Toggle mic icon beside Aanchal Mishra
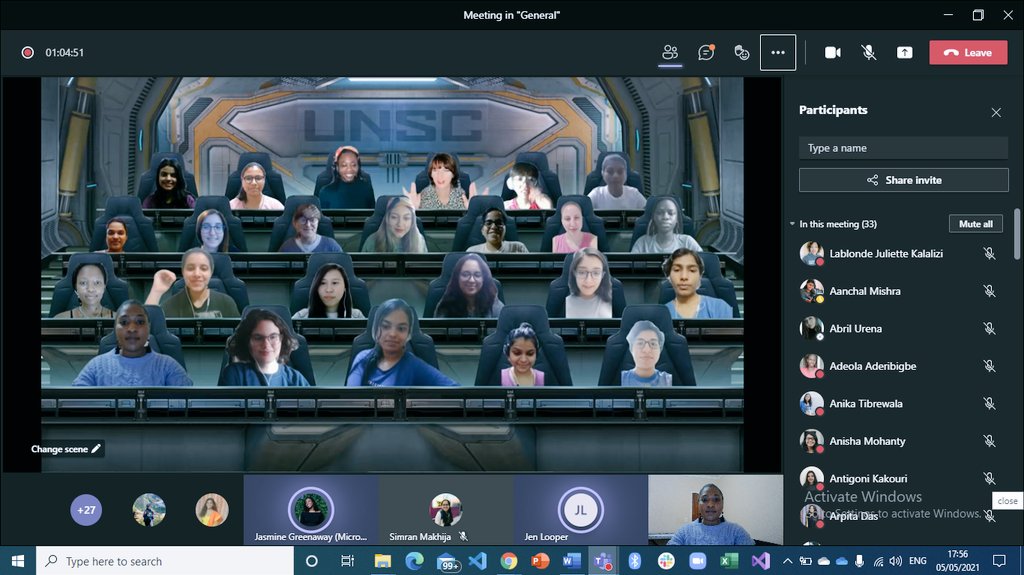This screenshot has height=575, width=1024. pos(989,291)
